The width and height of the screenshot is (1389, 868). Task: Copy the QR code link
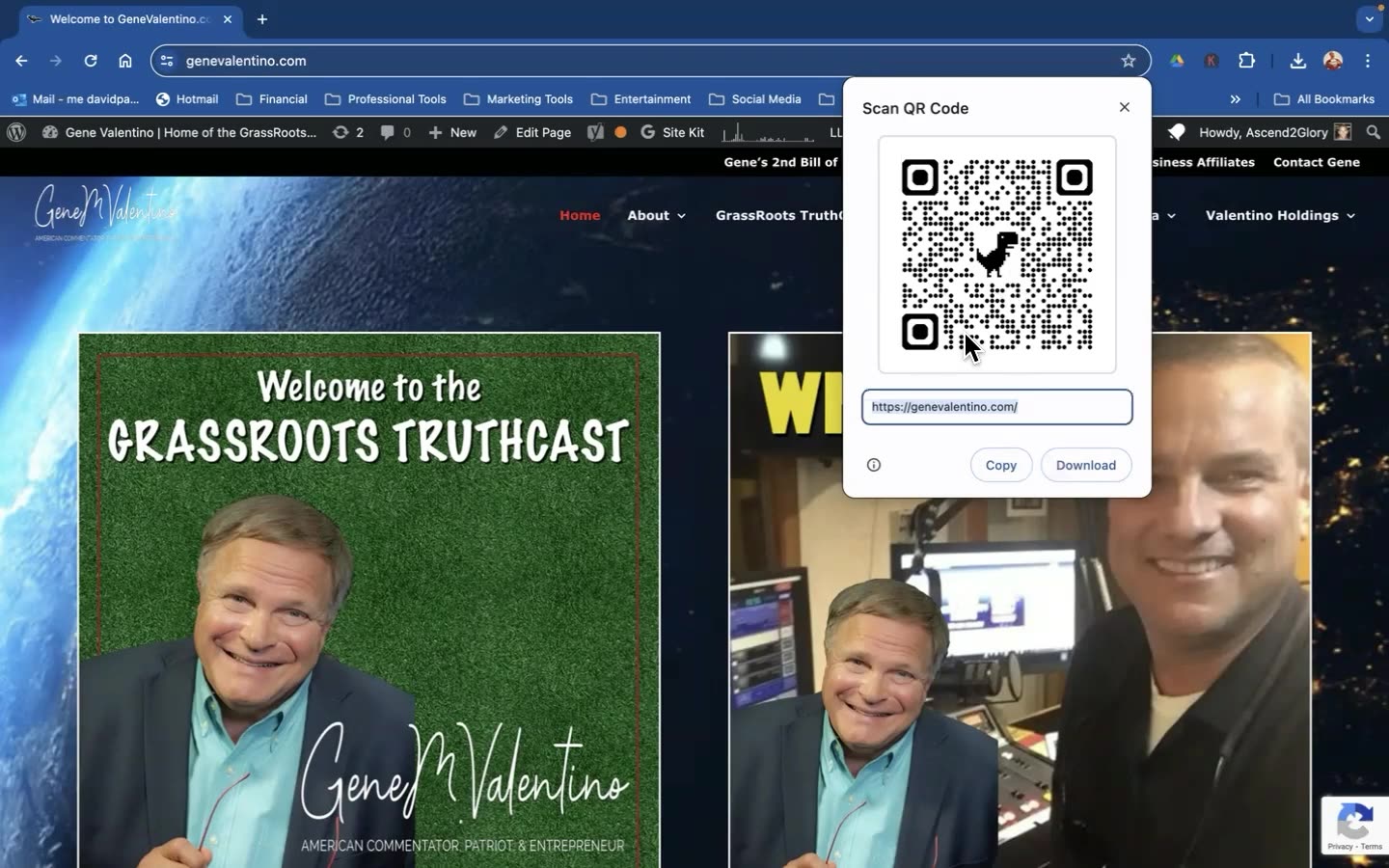1000,465
